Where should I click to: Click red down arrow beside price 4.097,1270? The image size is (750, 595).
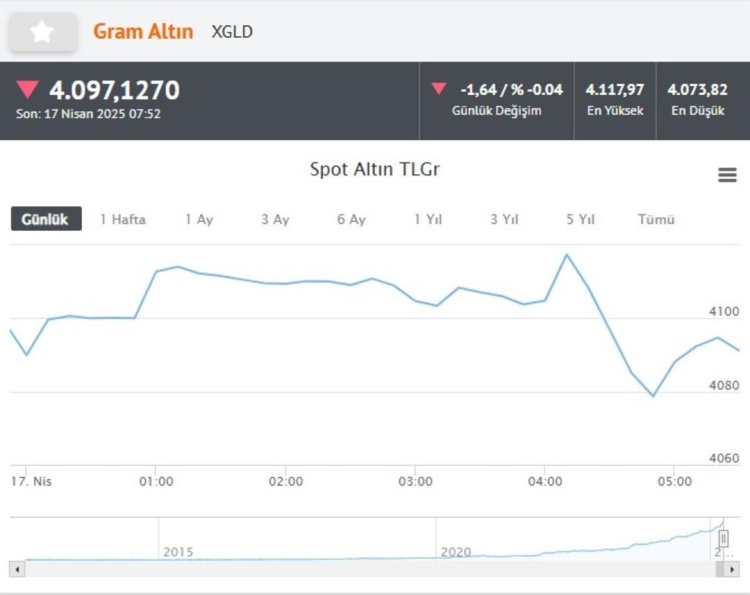[x=27, y=90]
